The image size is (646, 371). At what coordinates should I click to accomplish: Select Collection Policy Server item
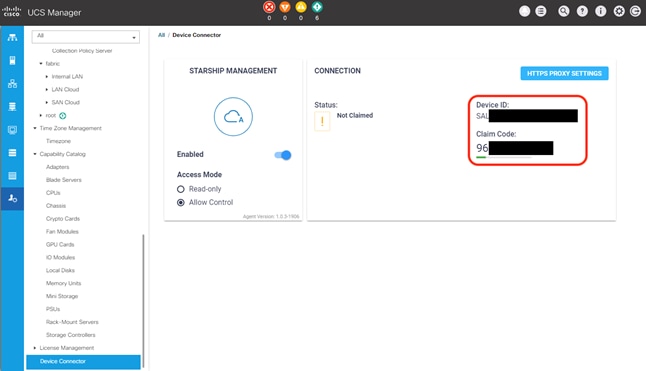[x=82, y=51]
